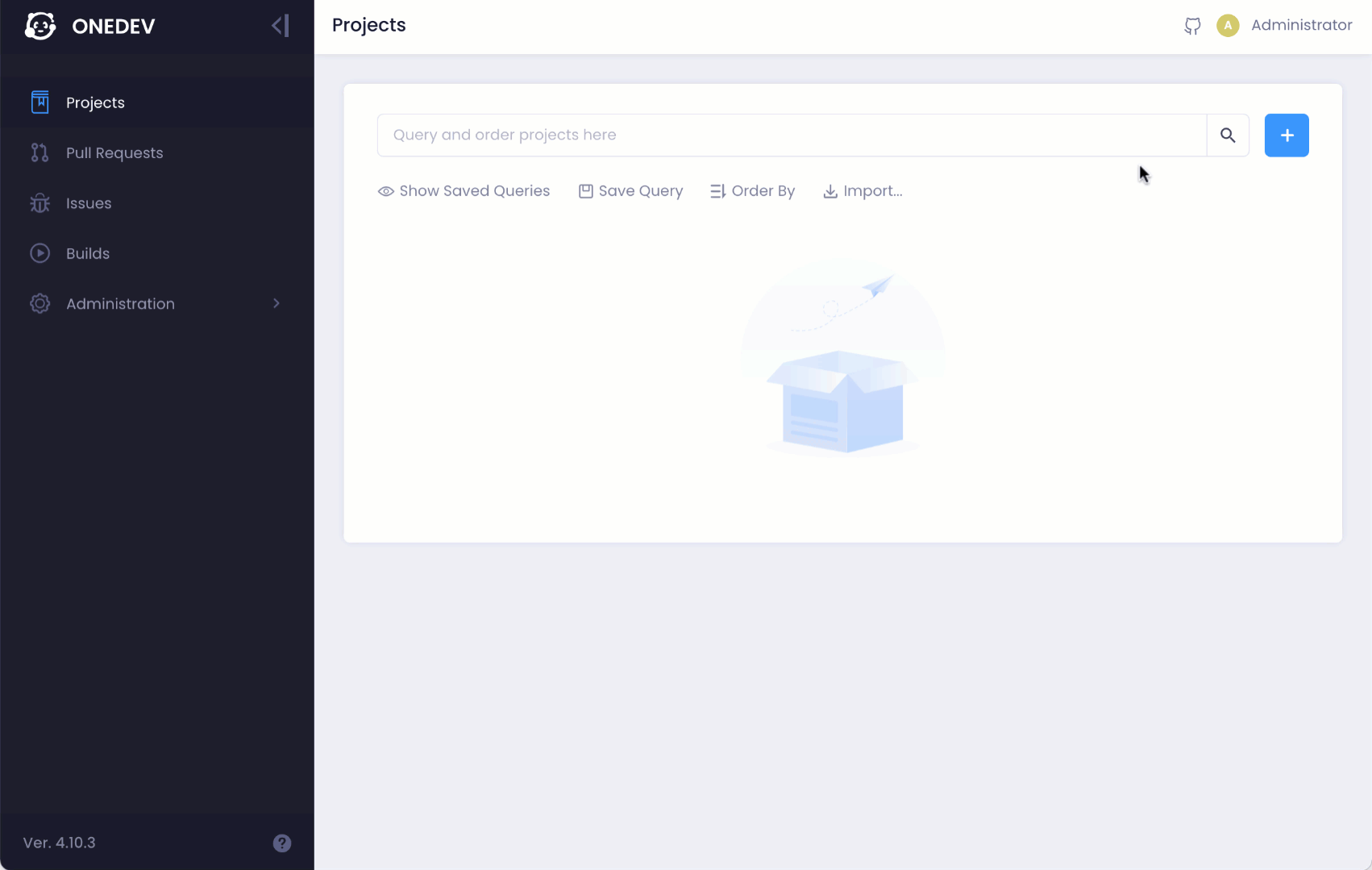Click the ONEDEV brand name
The height and width of the screenshot is (870, 1372).
113,27
